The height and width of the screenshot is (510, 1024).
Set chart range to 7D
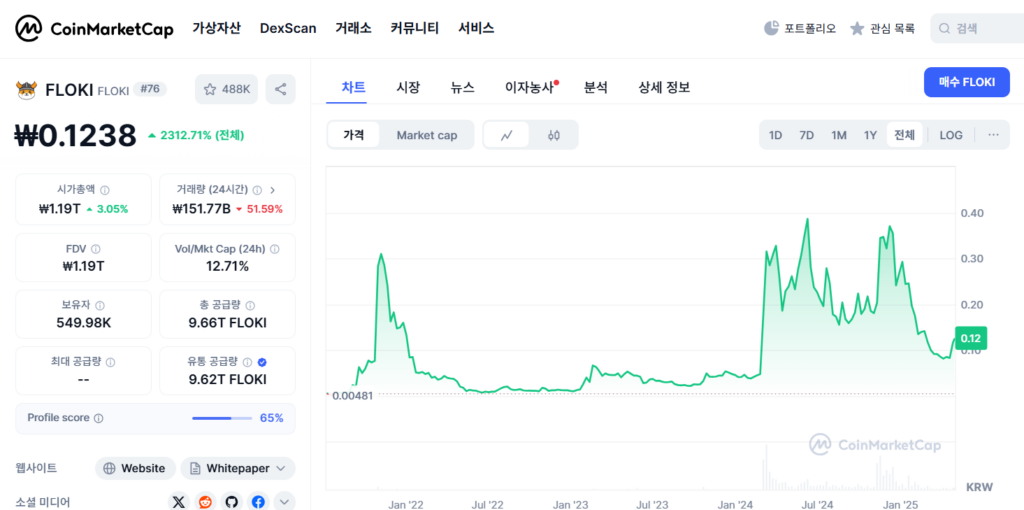807,135
